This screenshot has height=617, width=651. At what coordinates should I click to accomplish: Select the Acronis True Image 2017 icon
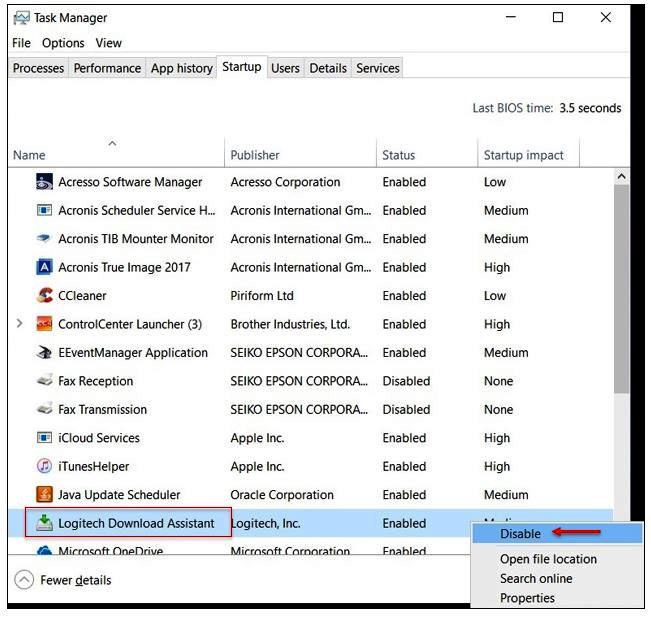pyautogui.click(x=44, y=267)
